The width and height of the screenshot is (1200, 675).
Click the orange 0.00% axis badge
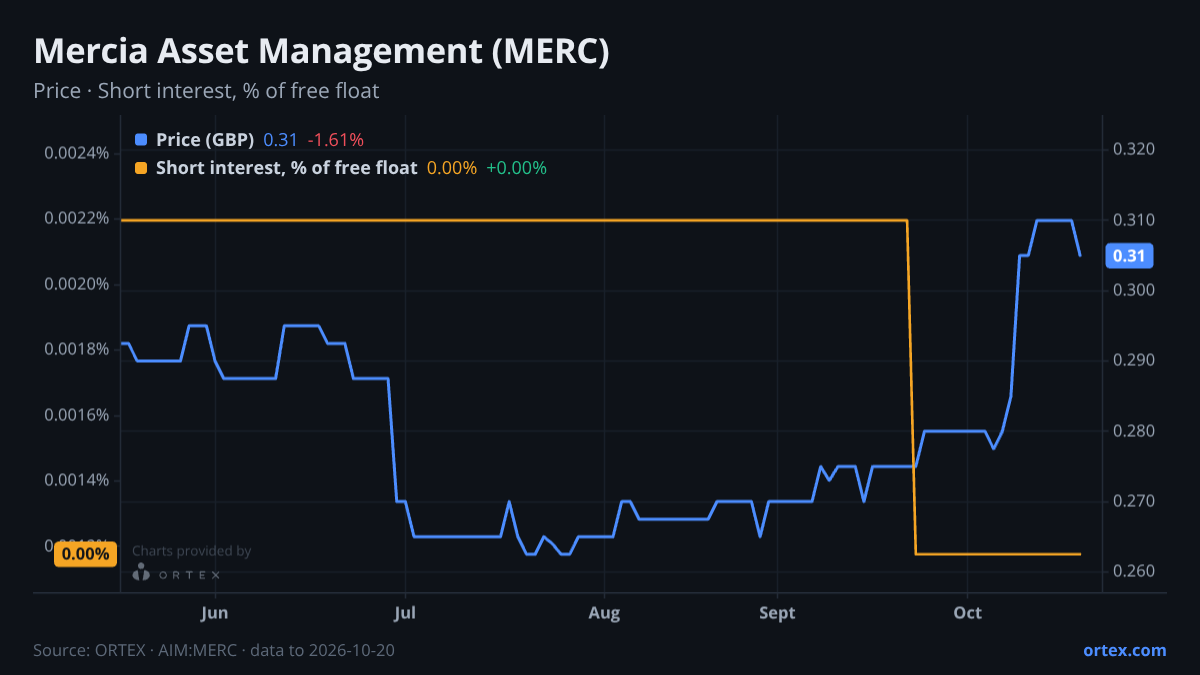(85, 553)
